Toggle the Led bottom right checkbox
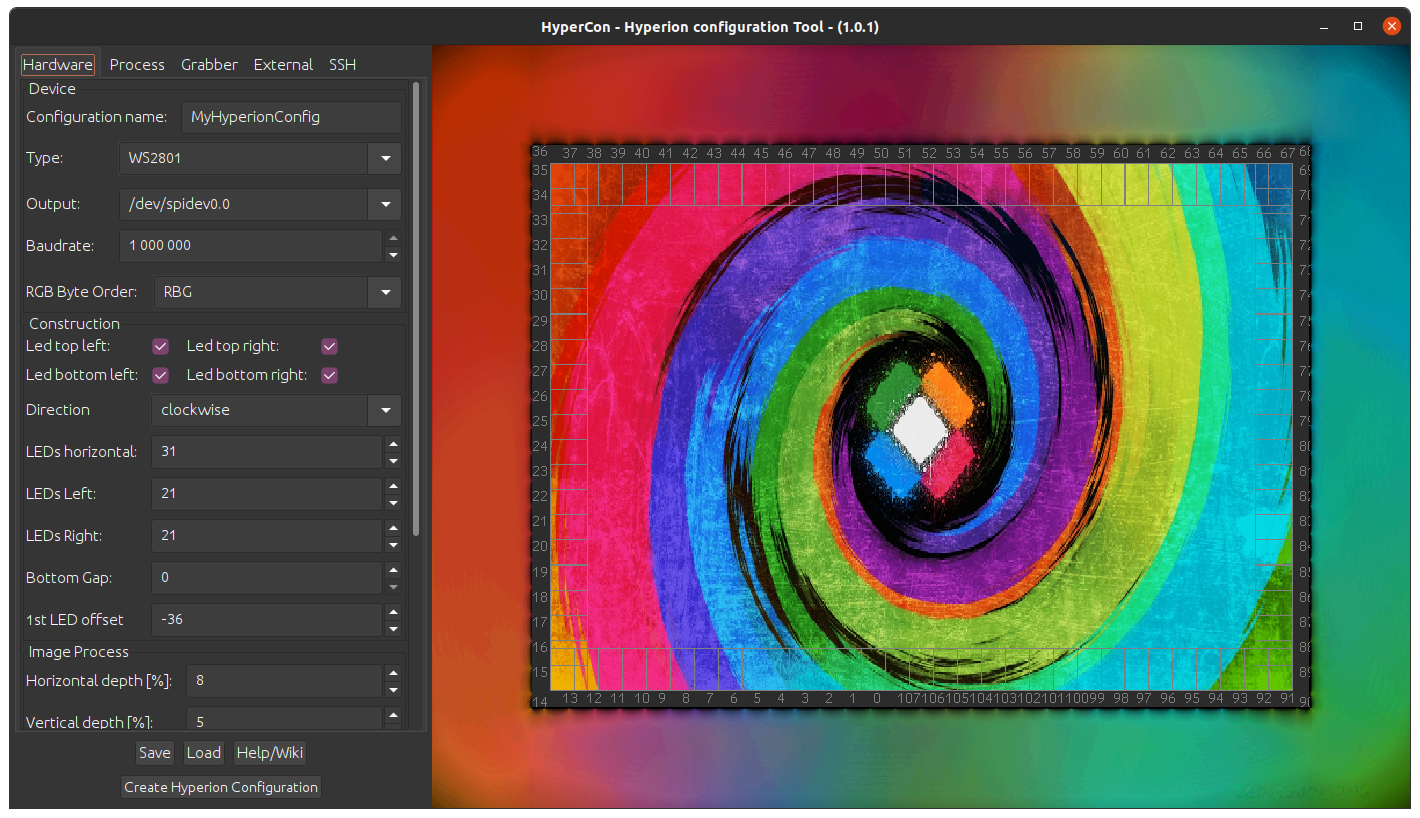Image resolution: width=1420 pixels, height=818 pixels. [329, 375]
